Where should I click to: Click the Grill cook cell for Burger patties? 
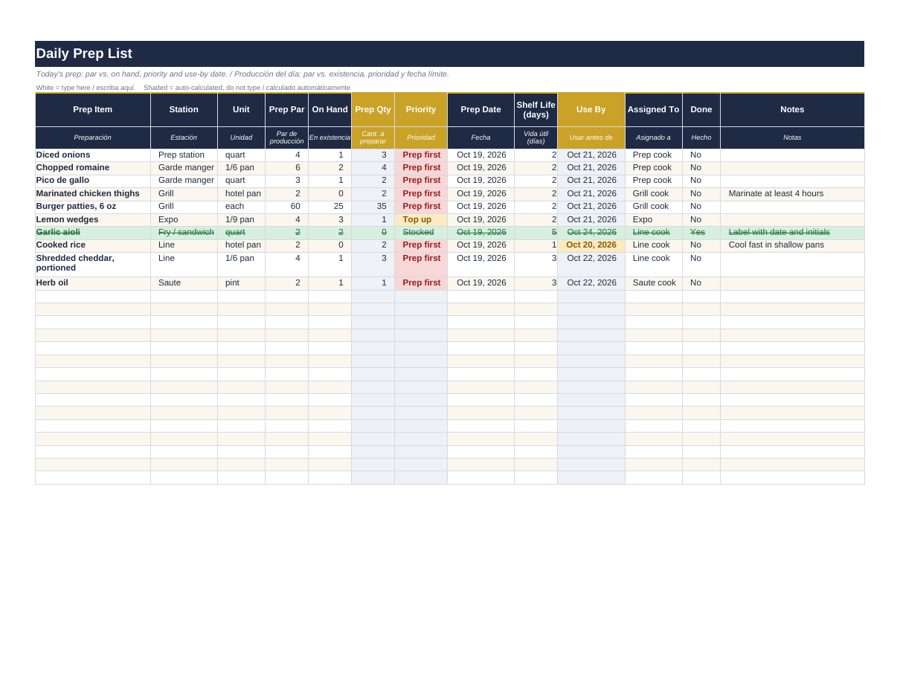pyautogui.click(x=653, y=206)
